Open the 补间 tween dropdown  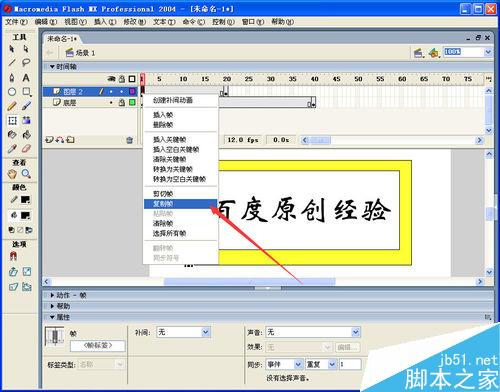point(205,332)
